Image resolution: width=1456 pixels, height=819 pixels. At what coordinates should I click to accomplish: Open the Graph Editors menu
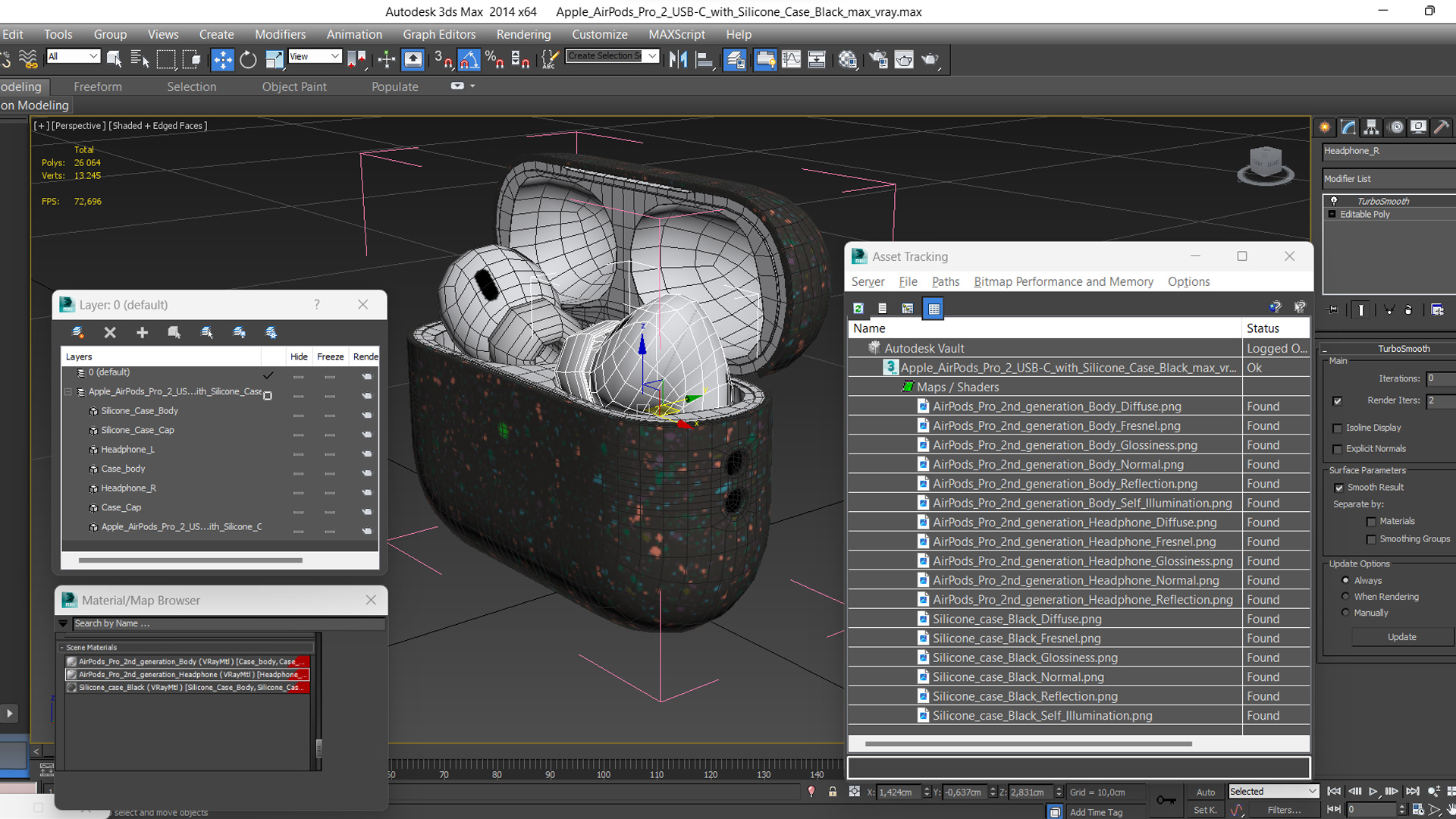439,34
